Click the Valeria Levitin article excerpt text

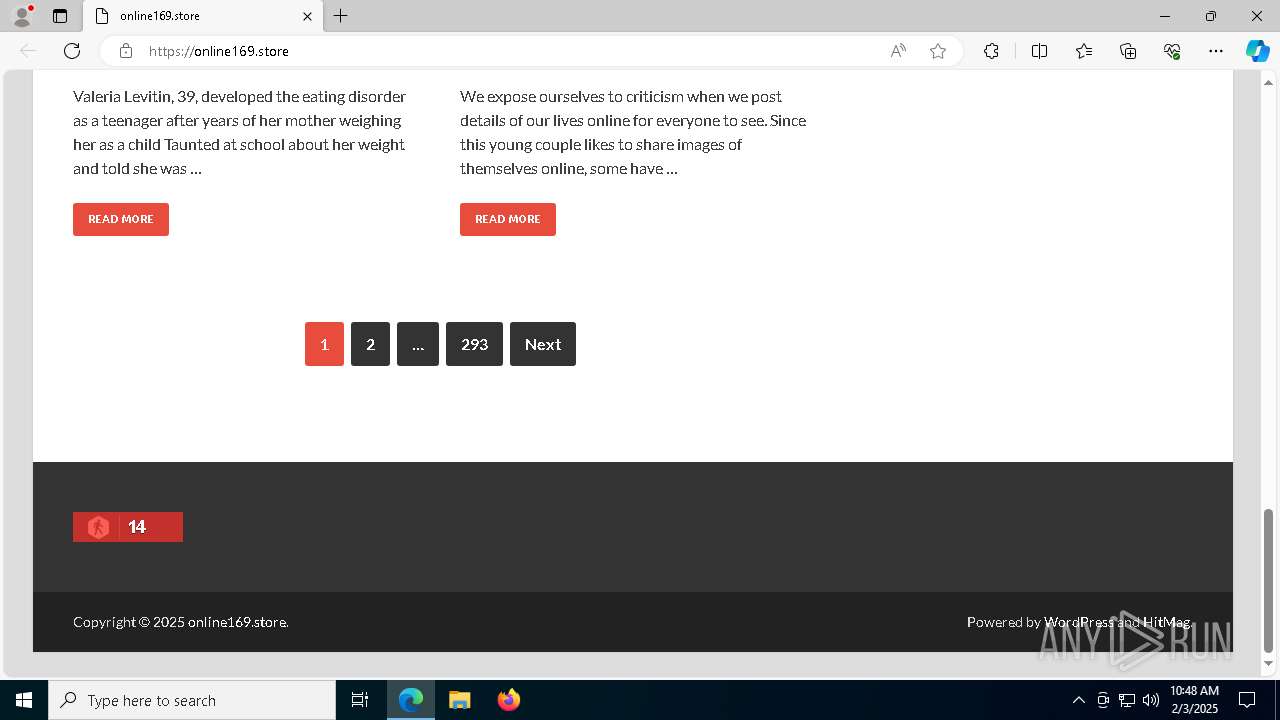[240, 132]
